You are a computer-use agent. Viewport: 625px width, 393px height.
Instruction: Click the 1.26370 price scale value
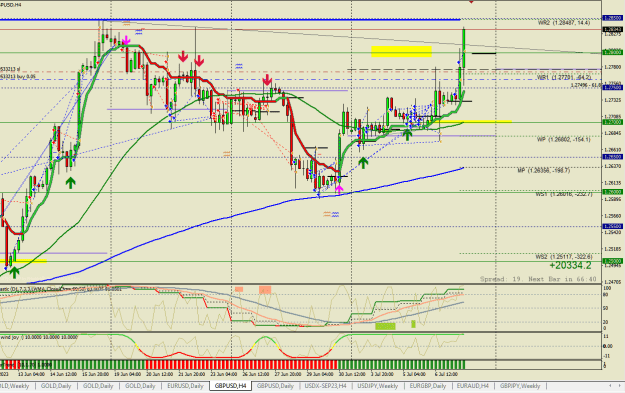[x=613, y=167]
